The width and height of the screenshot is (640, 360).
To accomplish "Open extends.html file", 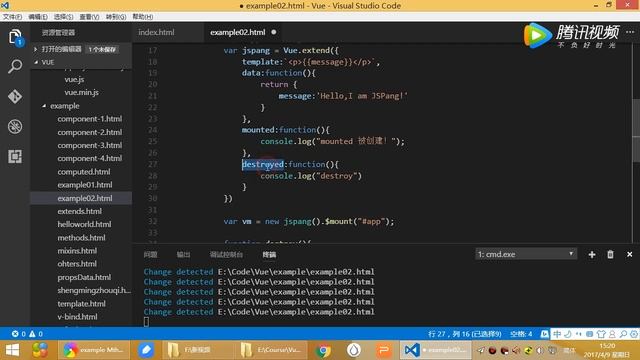I will click(x=80, y=211).
